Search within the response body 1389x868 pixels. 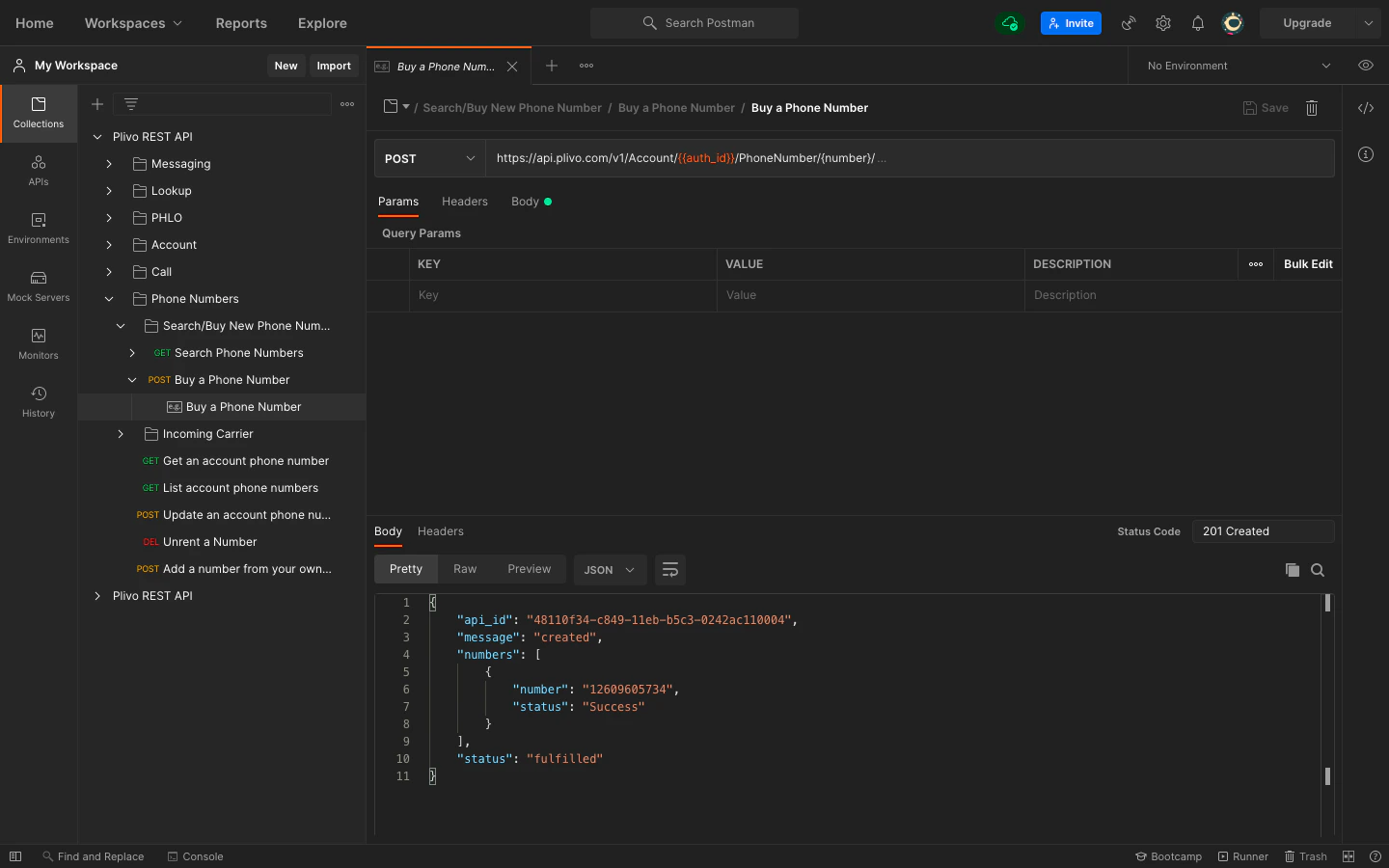pos(1318,570)
